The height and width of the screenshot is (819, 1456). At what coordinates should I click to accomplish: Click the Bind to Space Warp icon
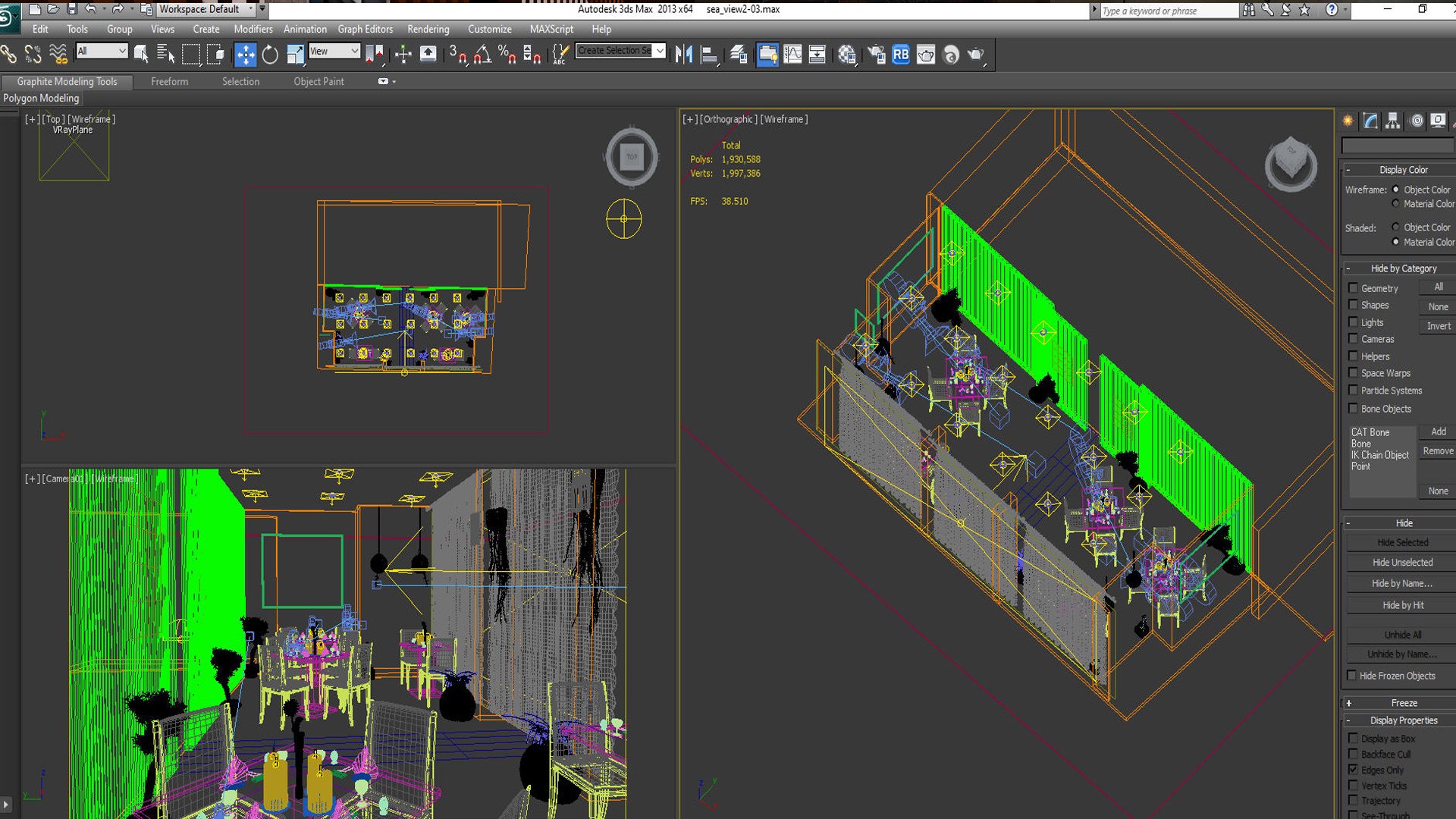[58, 55]
